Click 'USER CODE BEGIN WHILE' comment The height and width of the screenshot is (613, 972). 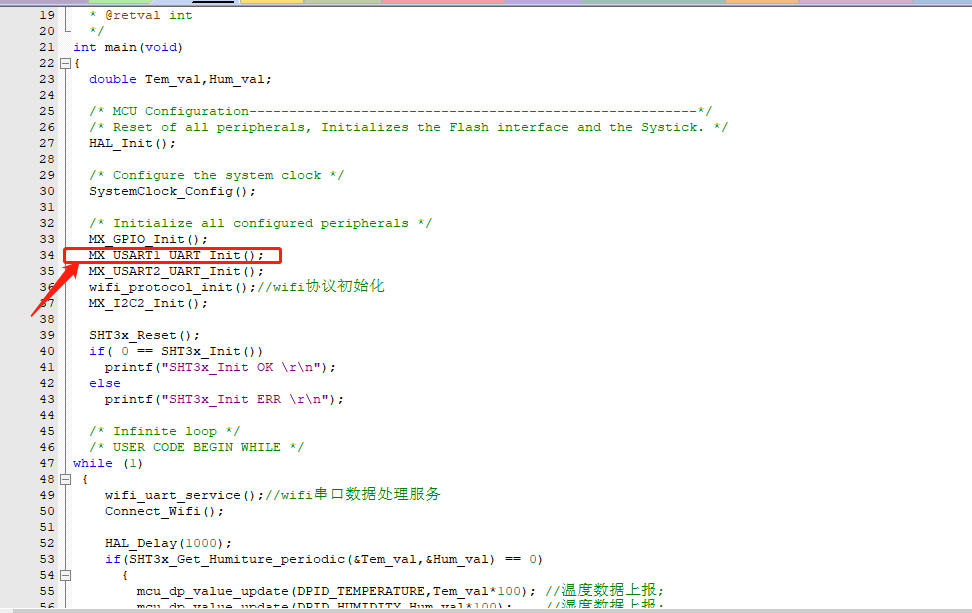[x=197, y=448]
